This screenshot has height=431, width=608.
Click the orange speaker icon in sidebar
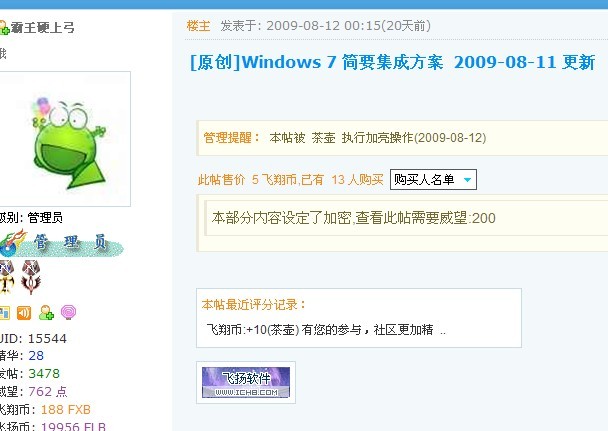coord(24,313)
